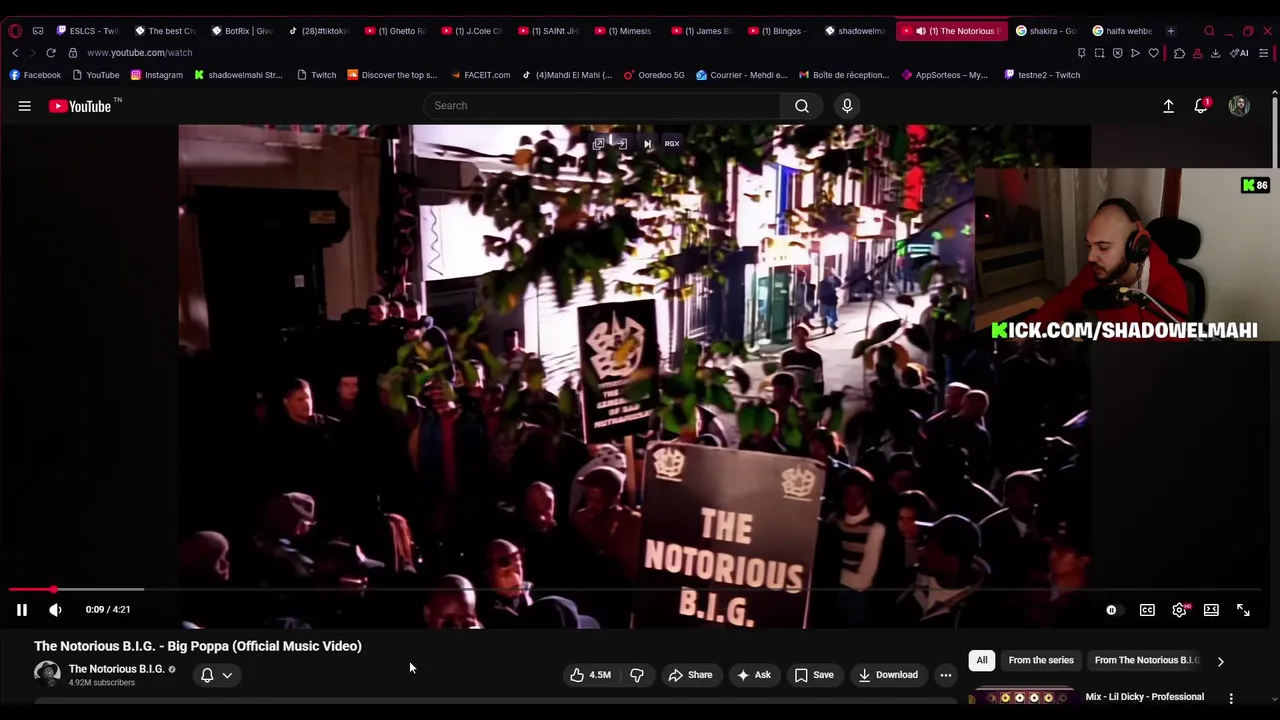
Task: Click the 4.92M subscribers text
Action: click(101, 683)
